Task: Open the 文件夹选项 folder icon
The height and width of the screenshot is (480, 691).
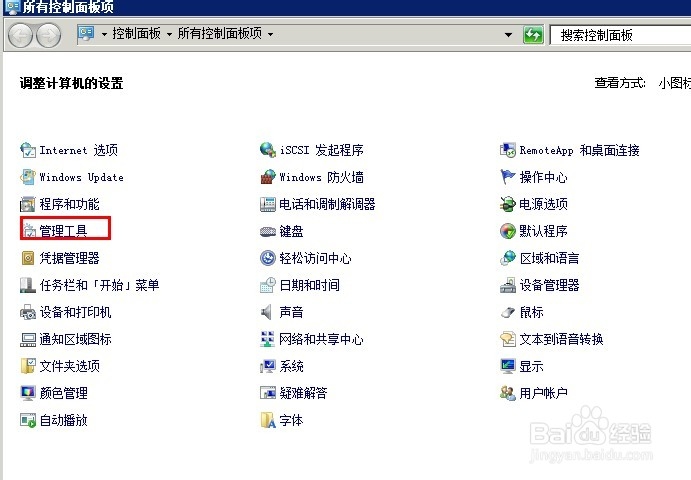Action: tap(28, 366)
